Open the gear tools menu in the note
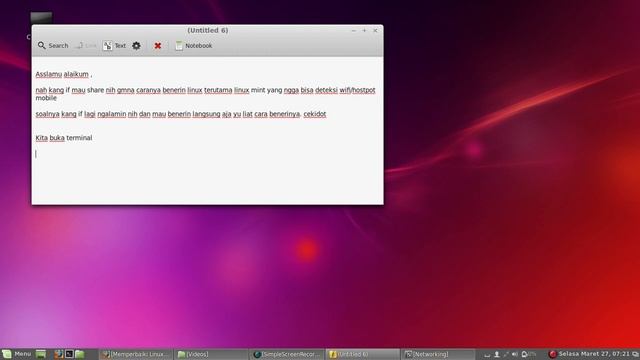The image size is (640, 360). (136, 46)
